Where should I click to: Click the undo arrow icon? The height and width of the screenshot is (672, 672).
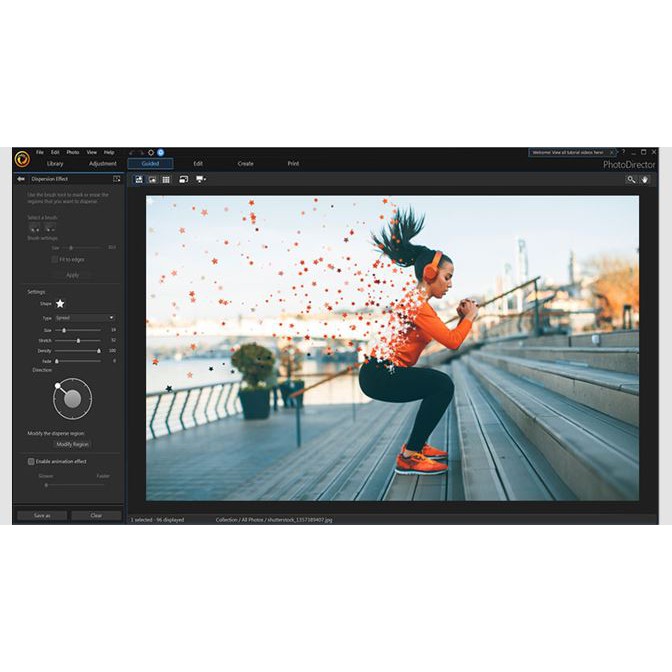click(132, 153)
